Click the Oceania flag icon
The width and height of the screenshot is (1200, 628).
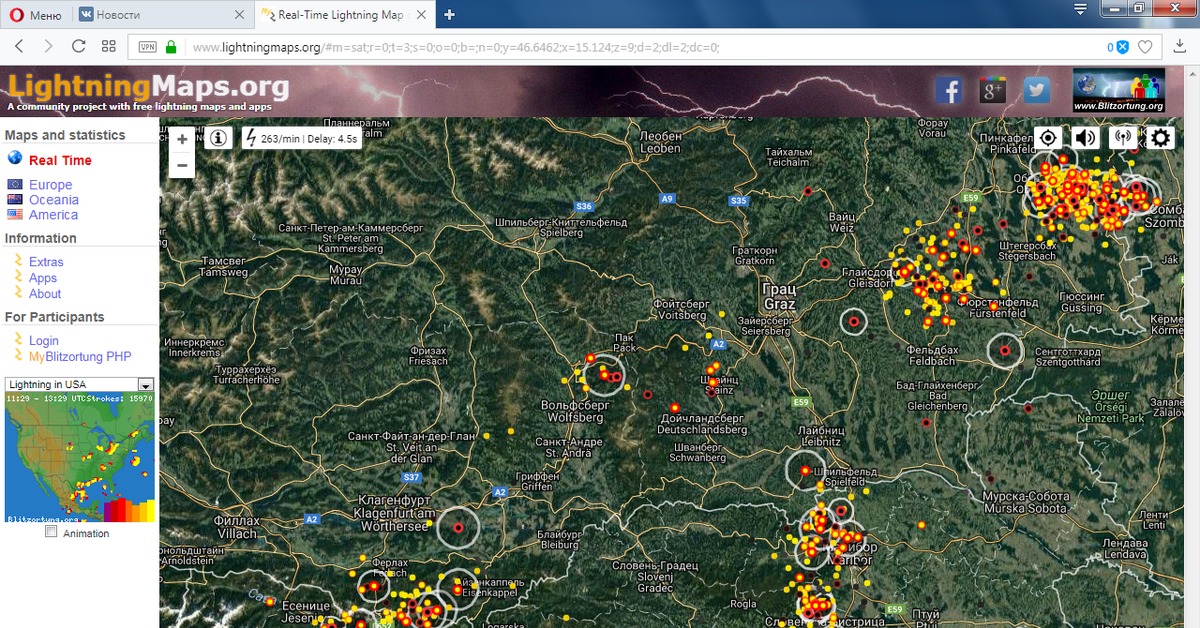coord(15,199)
